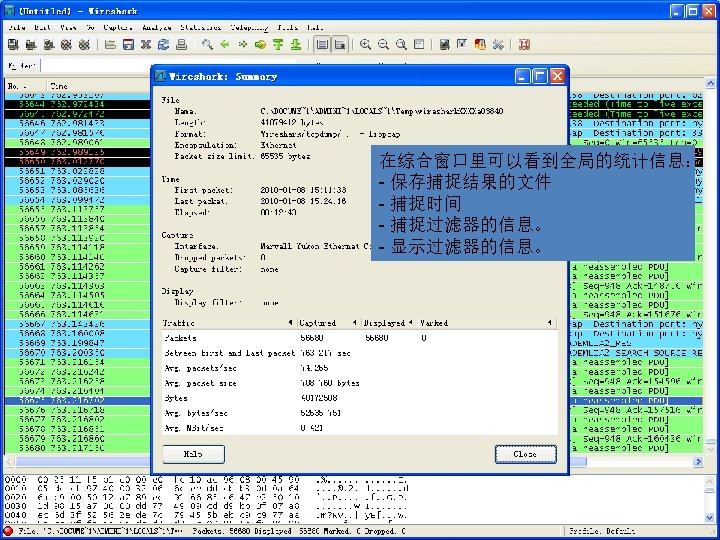720x540 pixels.
Task: Click the display filter input field
Action: [x=95, y=65]
